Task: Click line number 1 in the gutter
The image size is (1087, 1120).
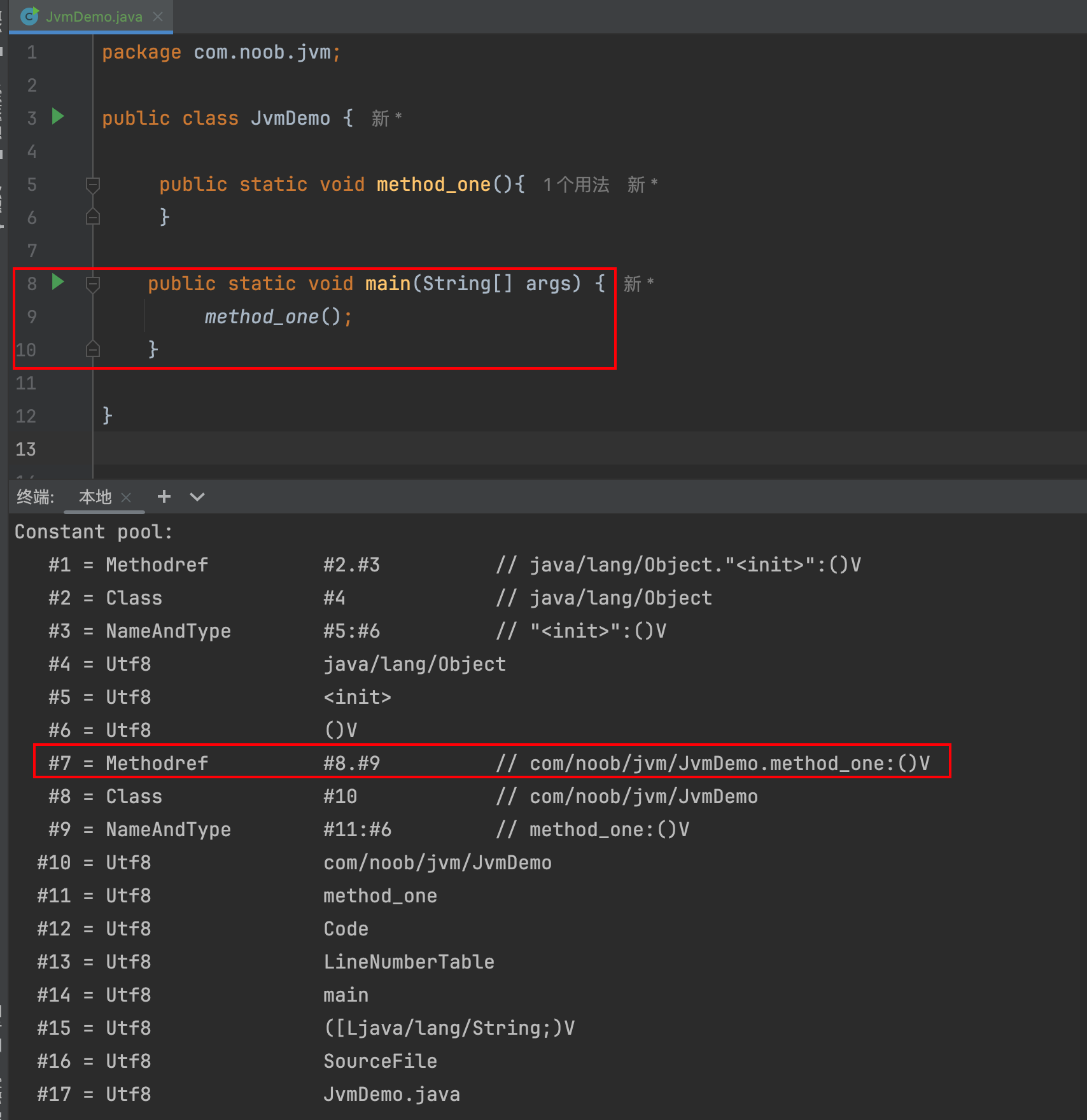Action: [32, 52]
